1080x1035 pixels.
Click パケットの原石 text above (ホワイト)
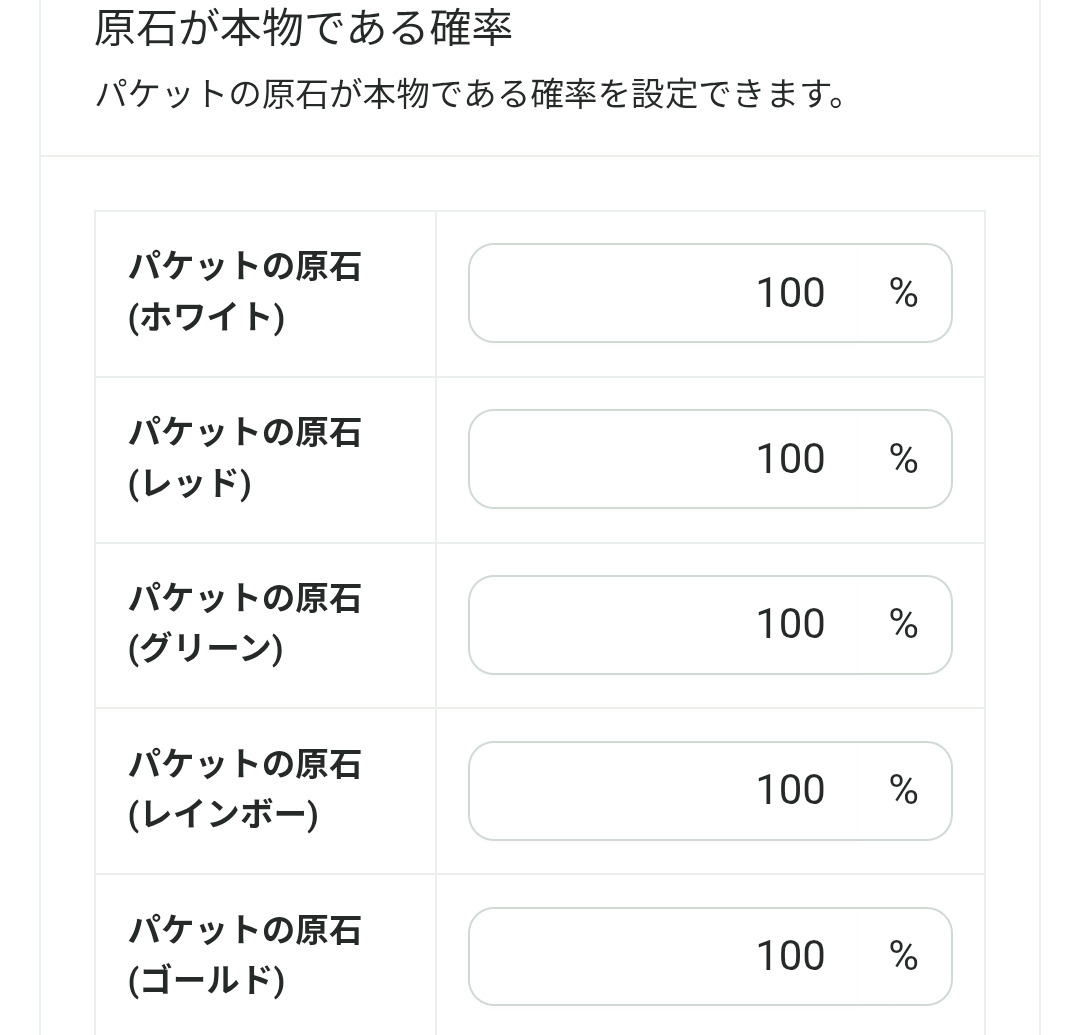click(245, 267)
